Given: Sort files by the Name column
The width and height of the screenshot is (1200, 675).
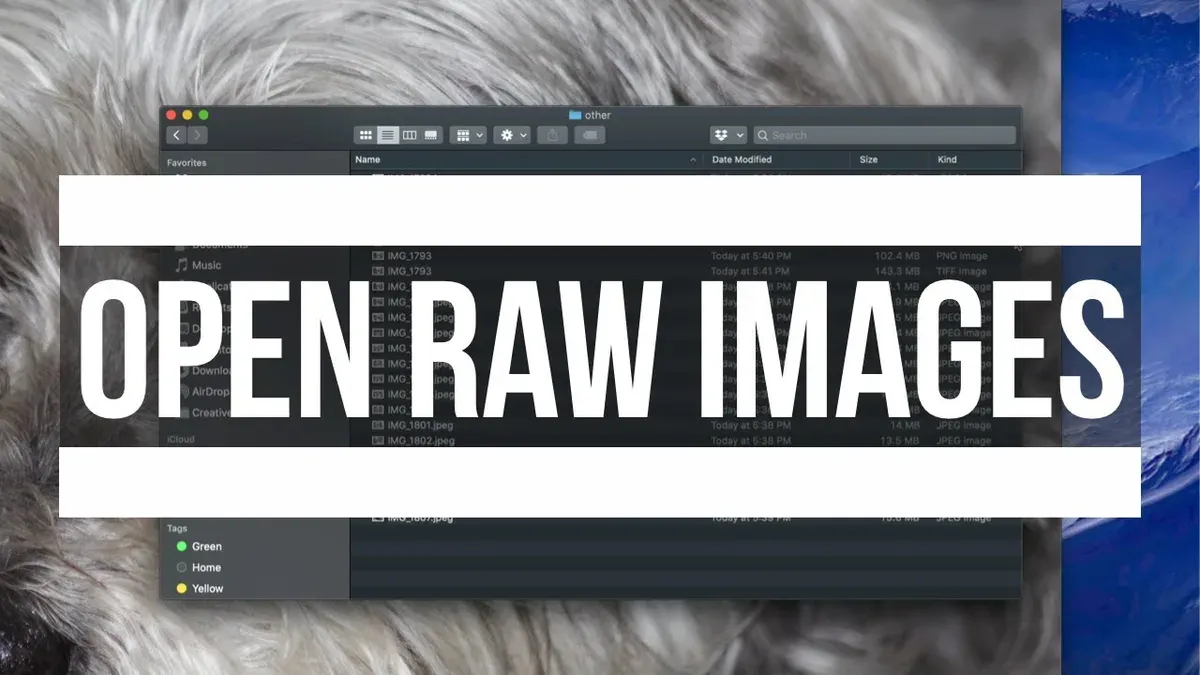Looking at the screenshot, I should click(x=526, y=160).
